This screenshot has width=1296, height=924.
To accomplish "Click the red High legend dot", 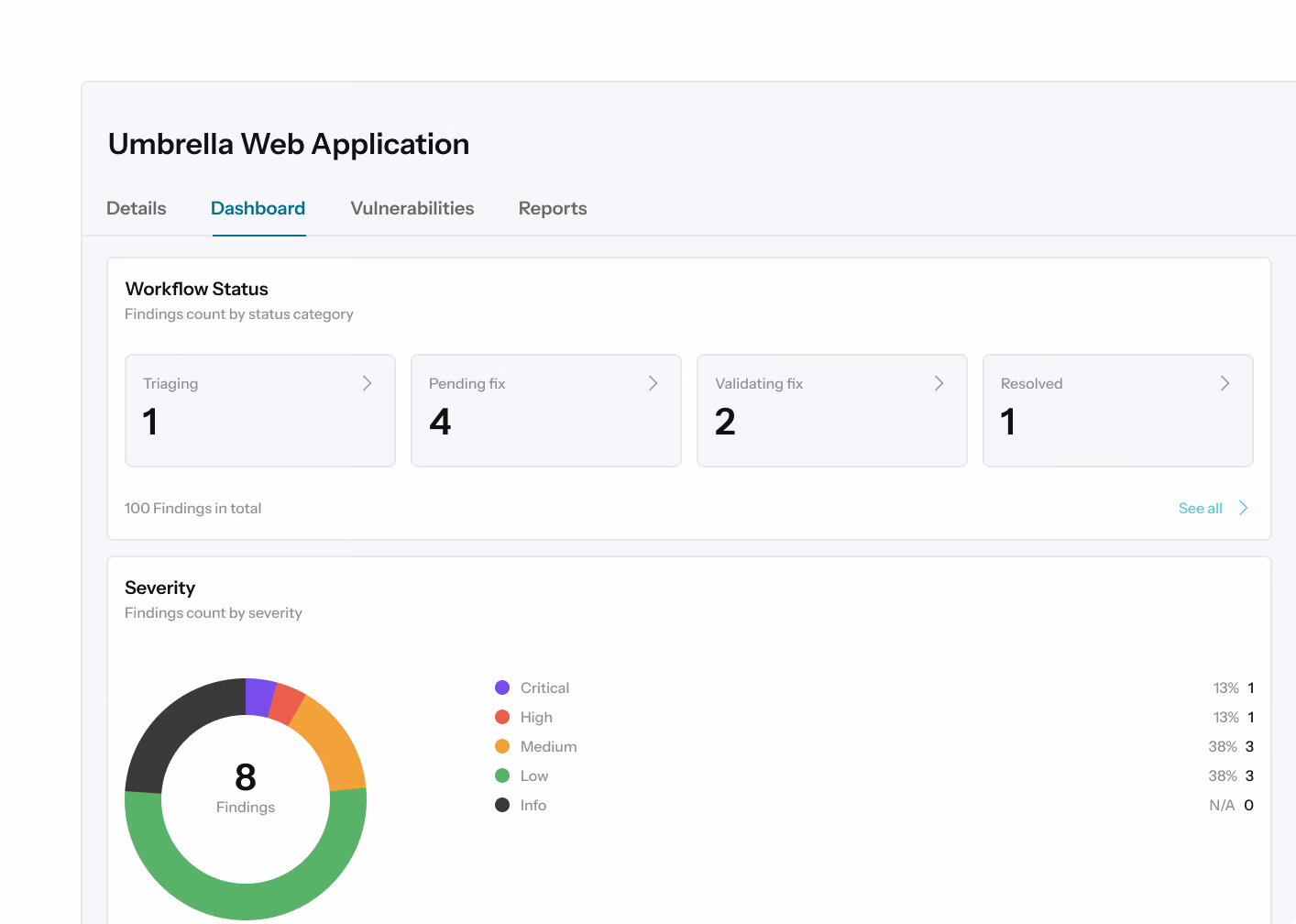I will (x=502, y=717).
